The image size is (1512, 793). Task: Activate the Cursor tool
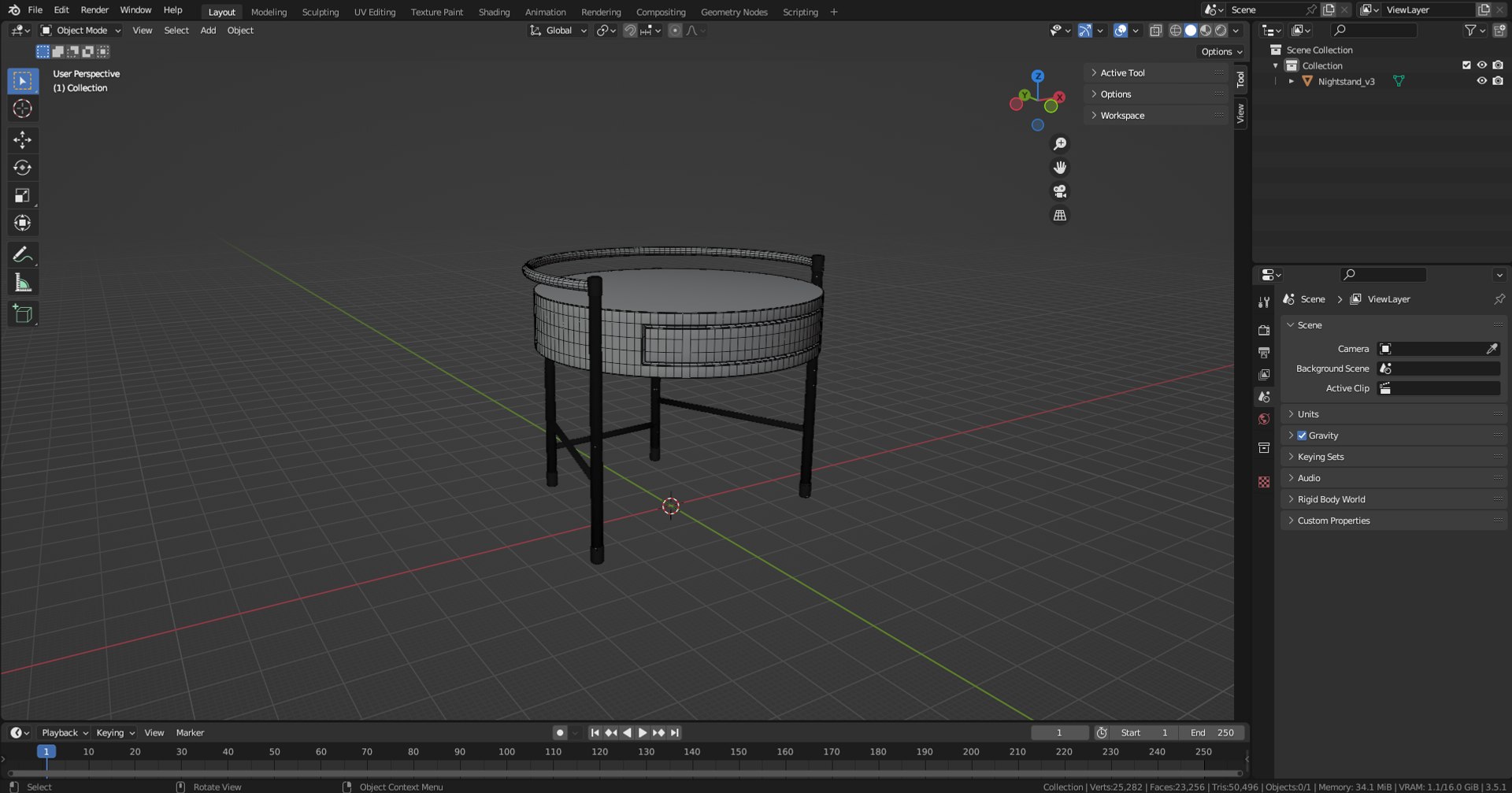(x=22, y=109)
